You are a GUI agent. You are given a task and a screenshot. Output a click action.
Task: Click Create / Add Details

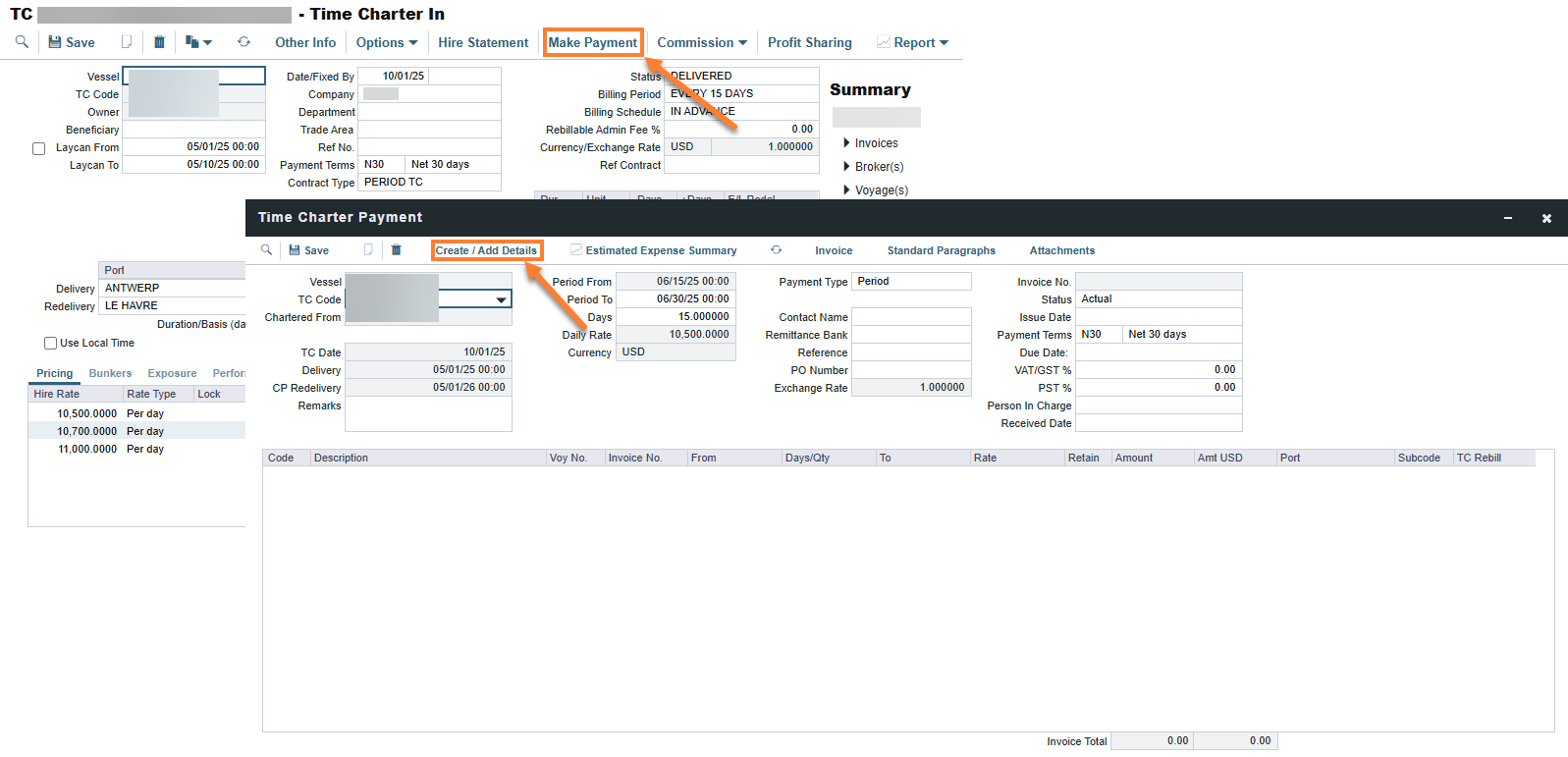(486, 250)
